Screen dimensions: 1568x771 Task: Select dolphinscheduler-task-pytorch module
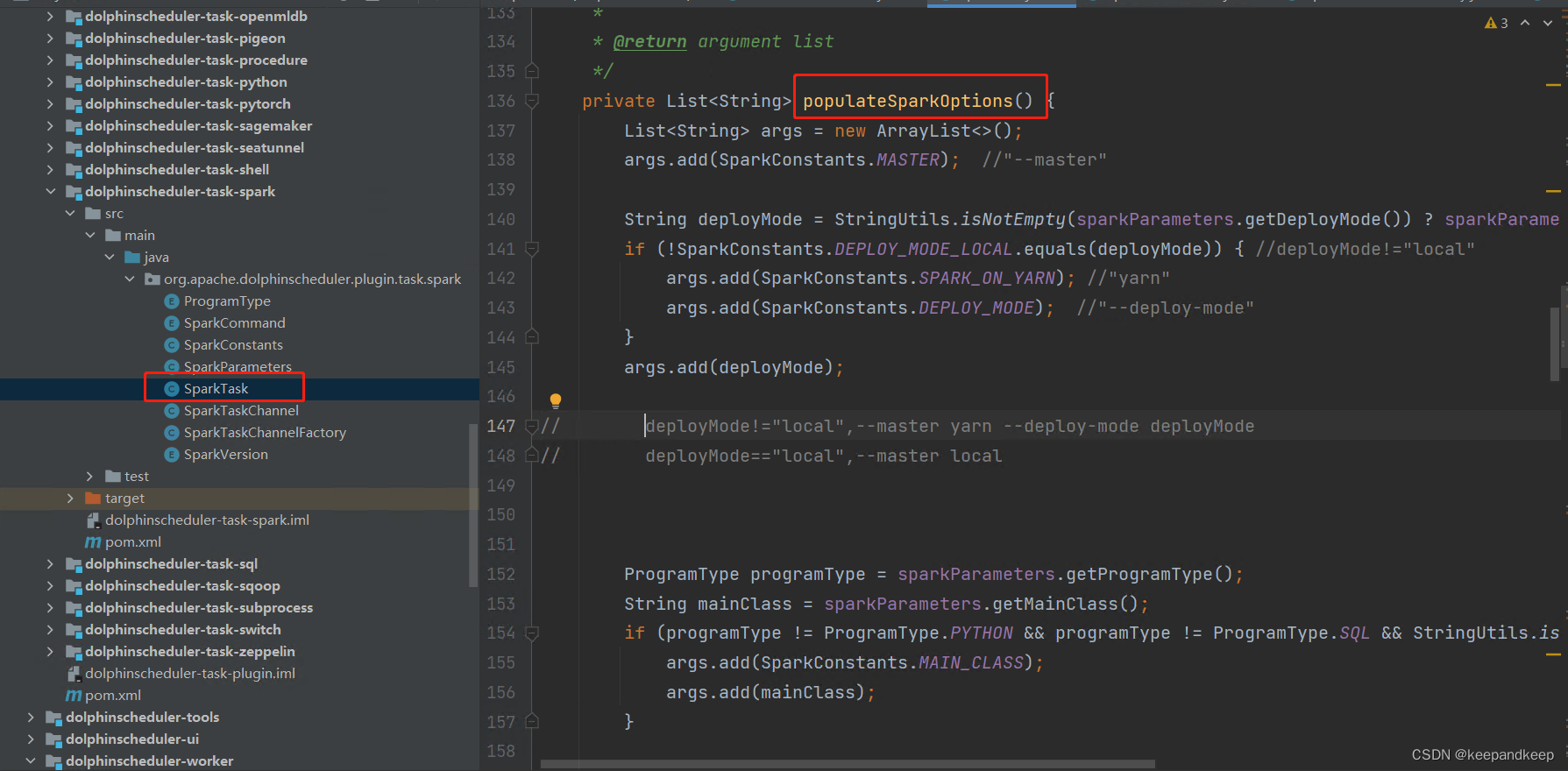(x=188, y=104)
